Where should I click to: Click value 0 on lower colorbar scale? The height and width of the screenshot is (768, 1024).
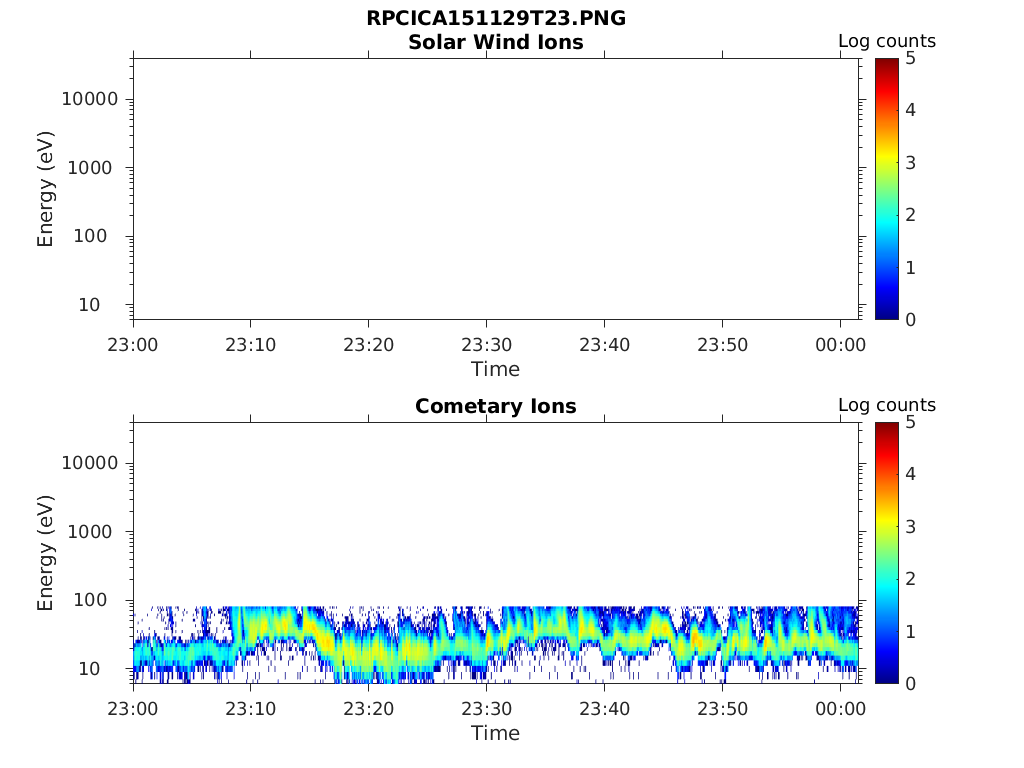click(910, 684)
